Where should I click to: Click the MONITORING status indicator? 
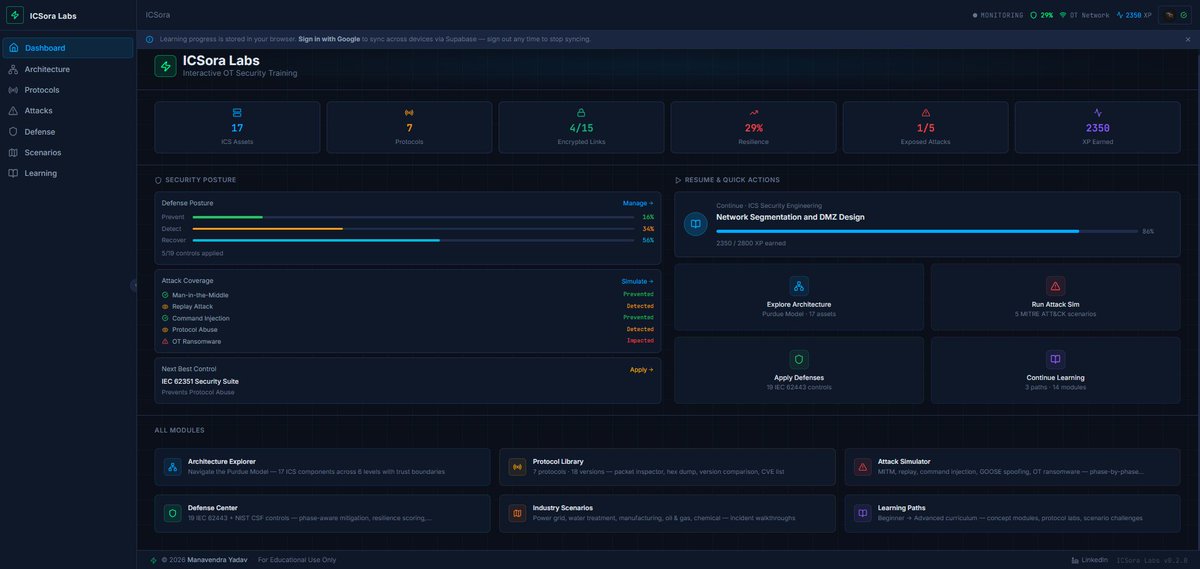click(x=998, y=15)
